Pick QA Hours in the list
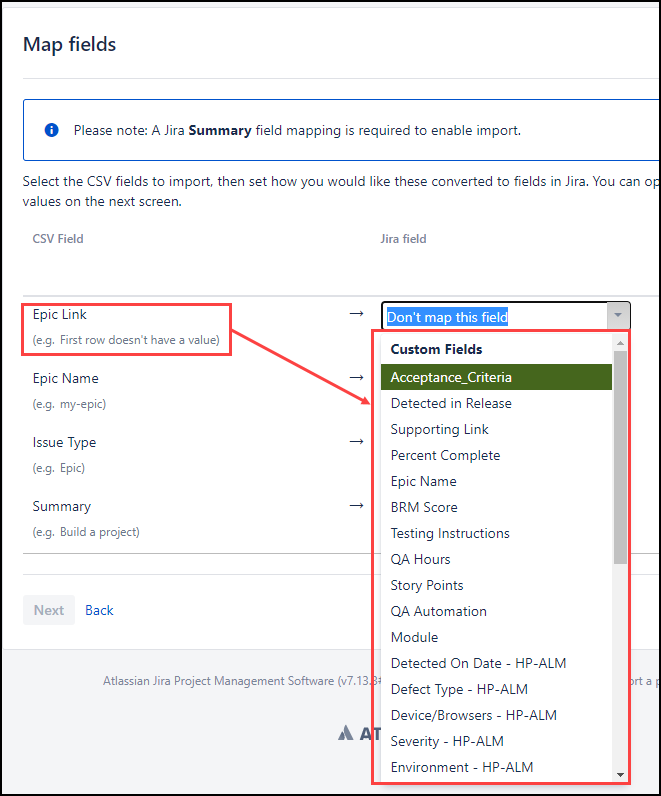Viewport: 661px width, 796px height. (496, 559)
